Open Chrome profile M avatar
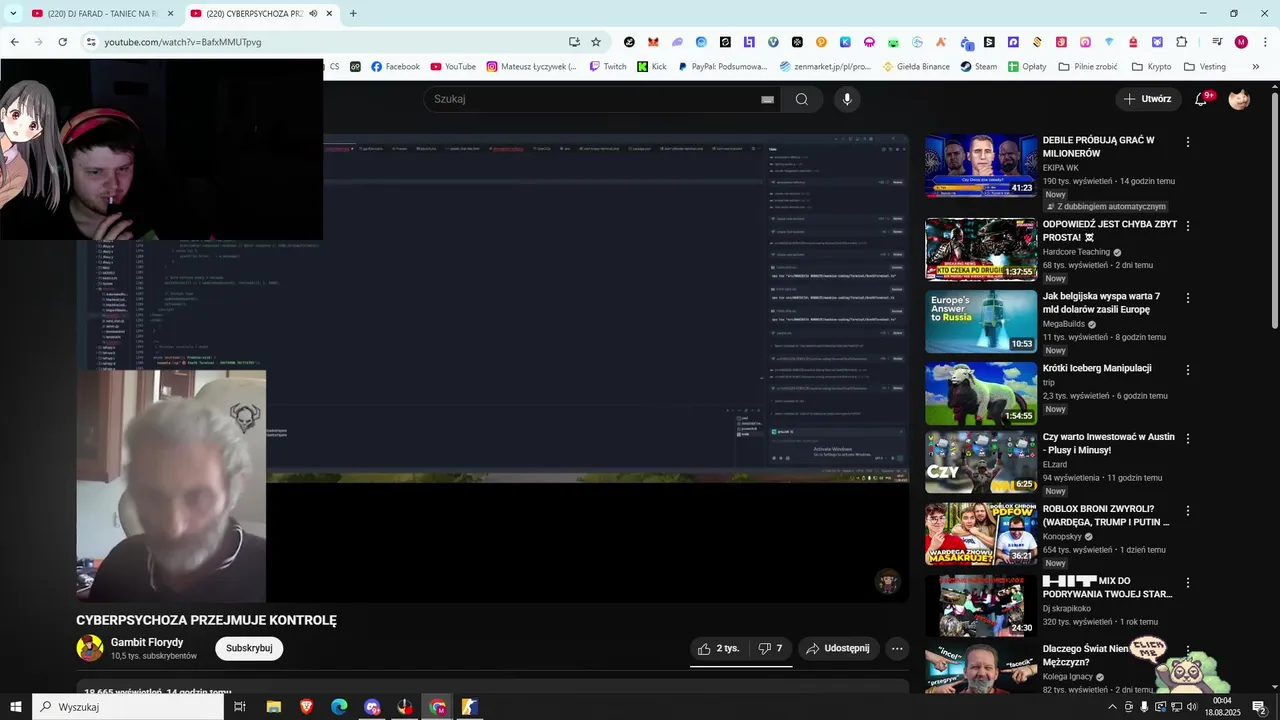 (x=1241, y=42)
